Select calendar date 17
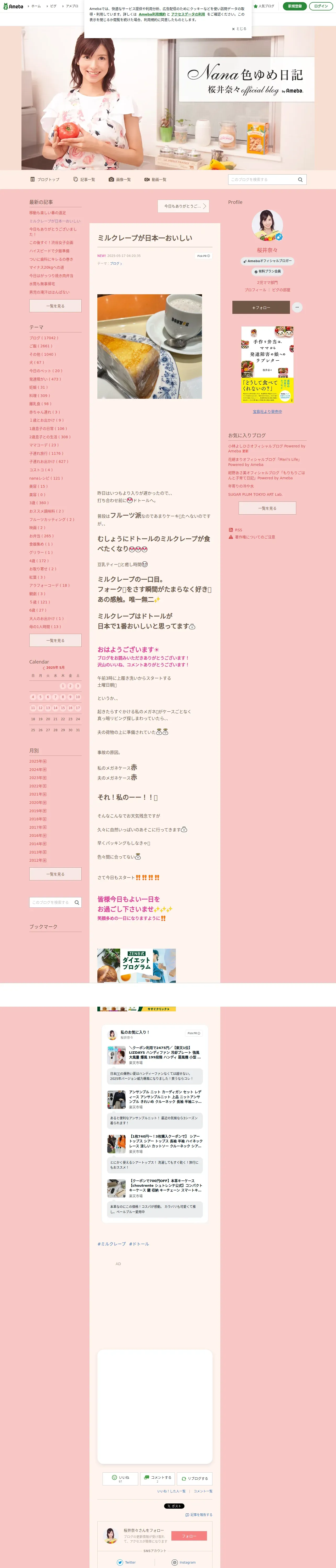The width and height of the screenshot is (336, 1568). click(77, 708)
